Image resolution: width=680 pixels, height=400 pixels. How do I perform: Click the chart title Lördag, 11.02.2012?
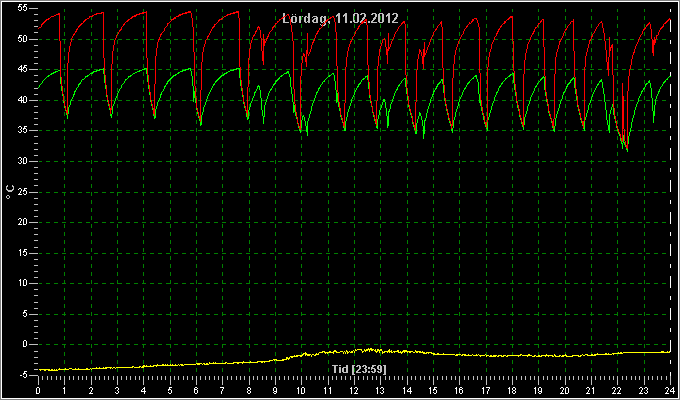[x=340, y=19]
